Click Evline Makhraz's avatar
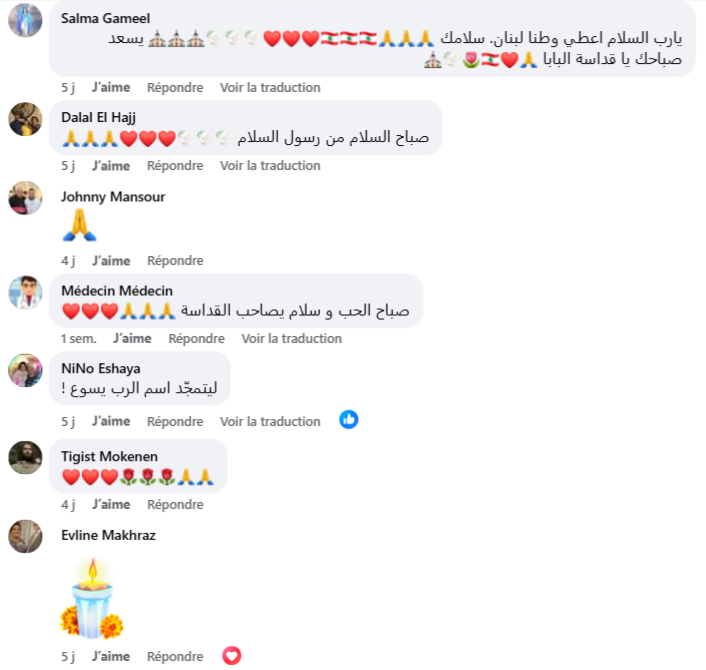706x670 pixels. coord(25,536)
